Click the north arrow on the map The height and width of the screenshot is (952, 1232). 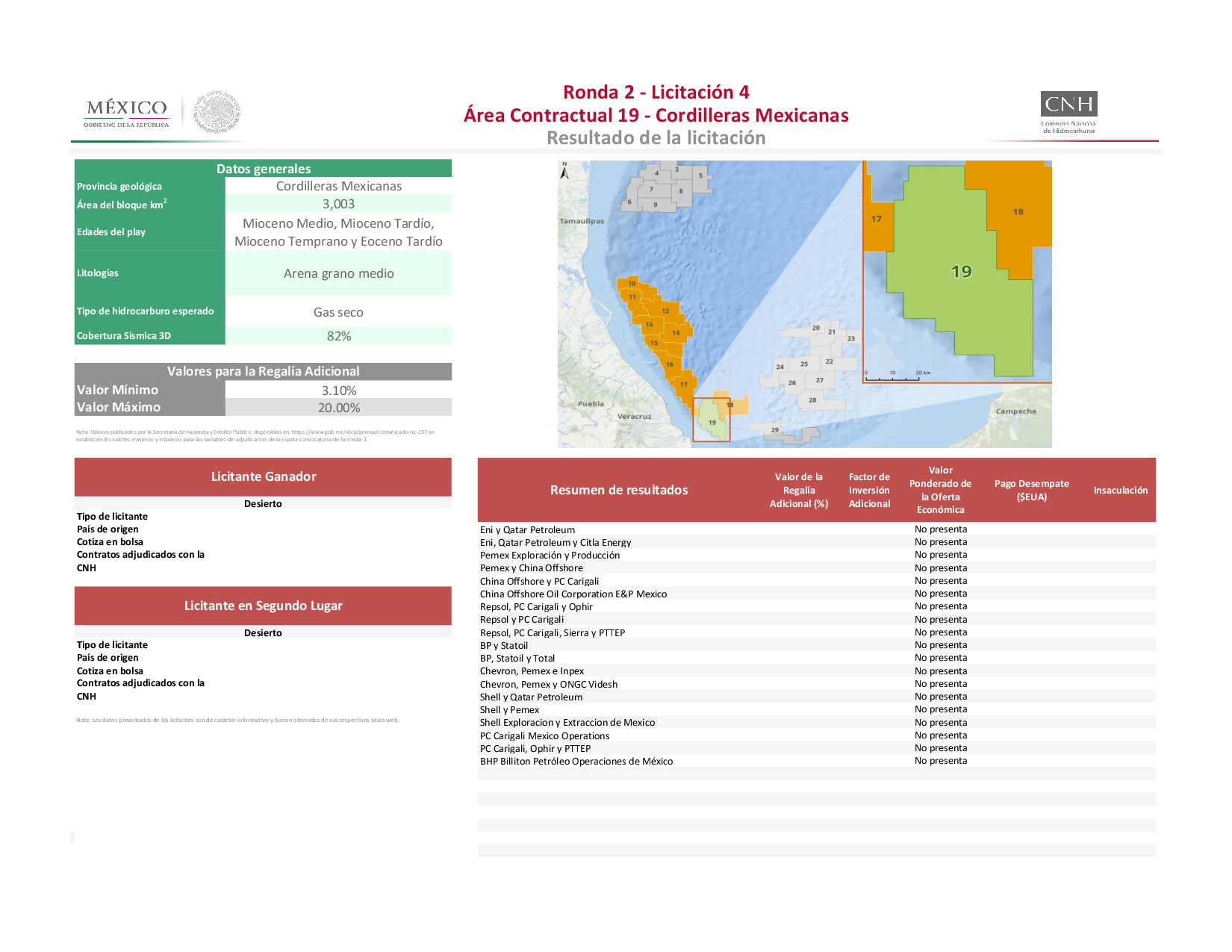click(564, 171)
